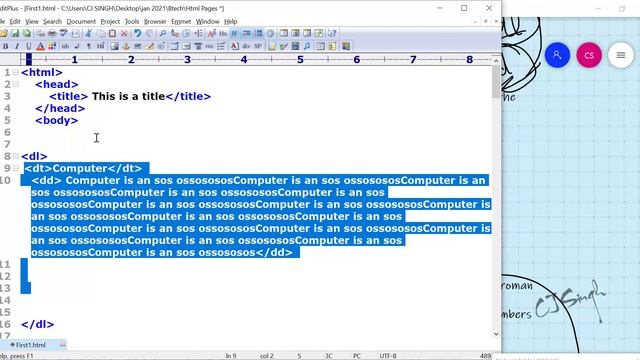Viewport: 640px width, 360px height.
Task: Click 'UTF-8' encoding in status bar
Action: pyautogui.click(x=388, y=356)
